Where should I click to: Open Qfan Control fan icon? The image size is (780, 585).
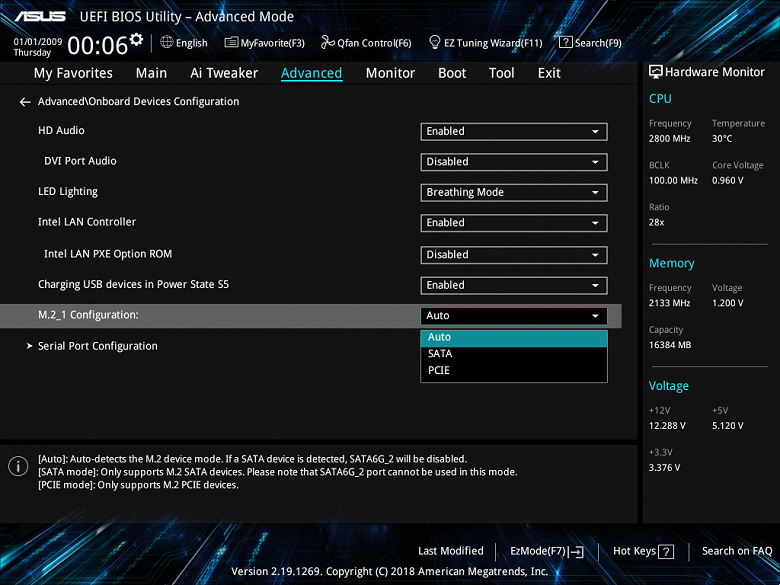click(x=328, y=42)
